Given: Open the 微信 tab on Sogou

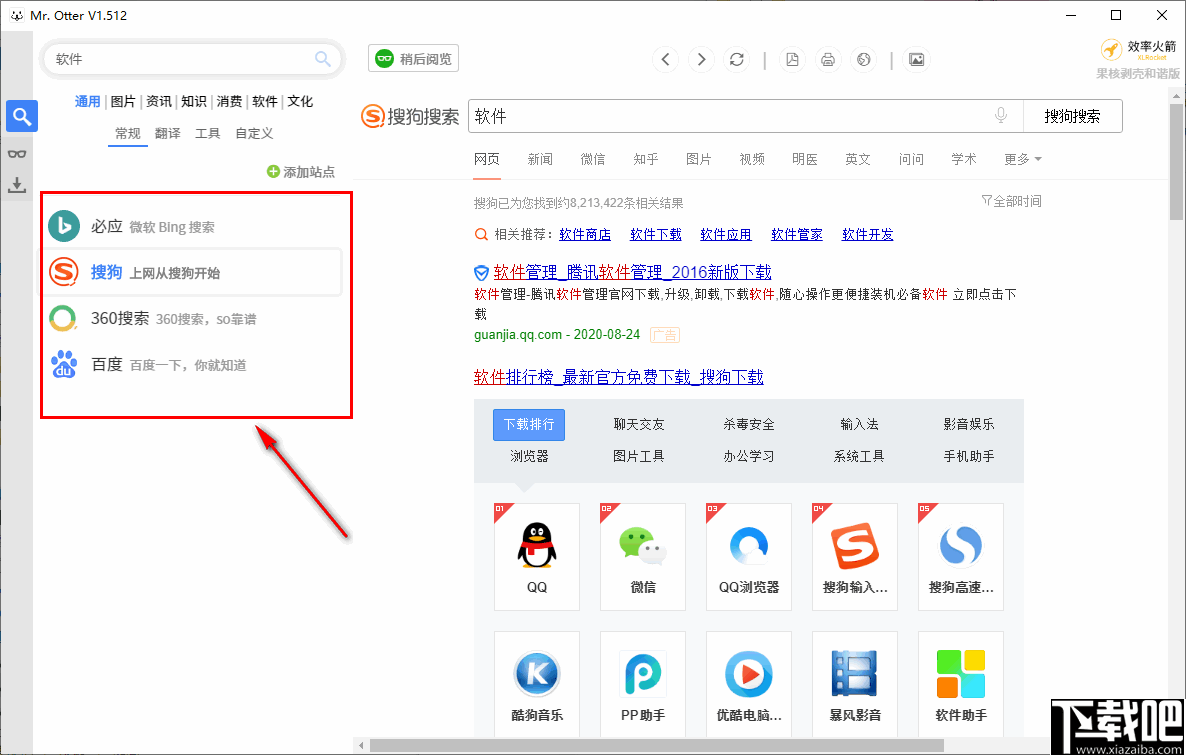Looking at the screenshot, I should [593, 159].
